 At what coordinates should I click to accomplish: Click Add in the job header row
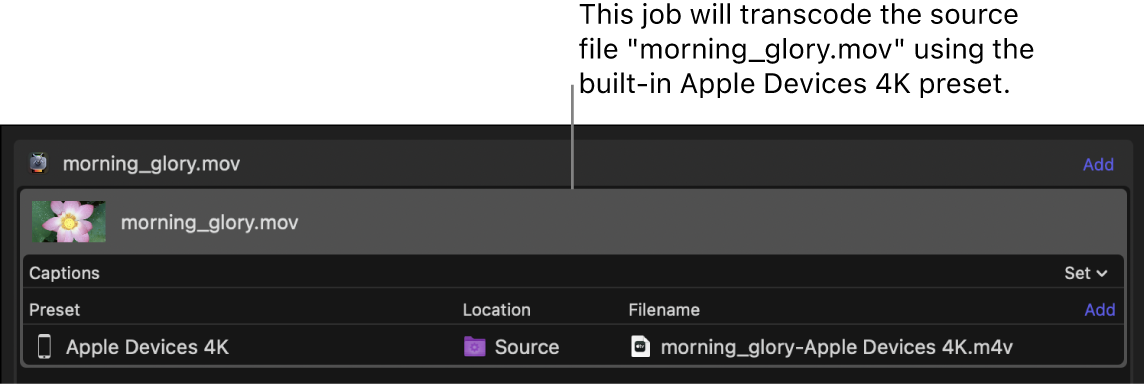tap(1098, 164)
